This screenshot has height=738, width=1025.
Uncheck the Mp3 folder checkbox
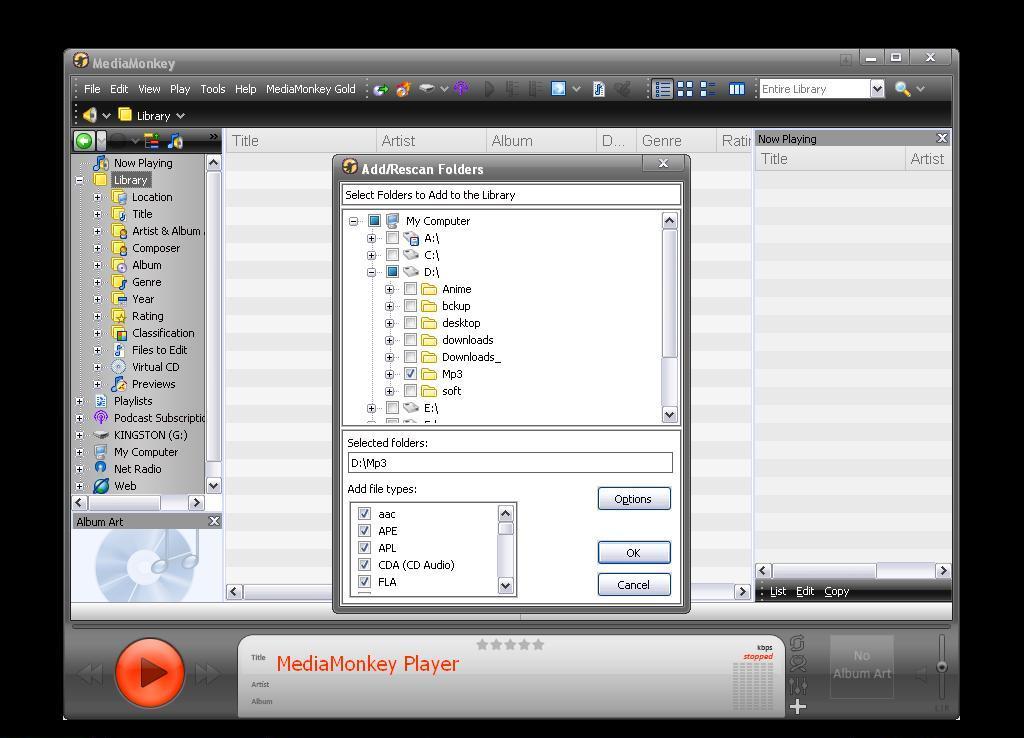[x=410, y=373]
